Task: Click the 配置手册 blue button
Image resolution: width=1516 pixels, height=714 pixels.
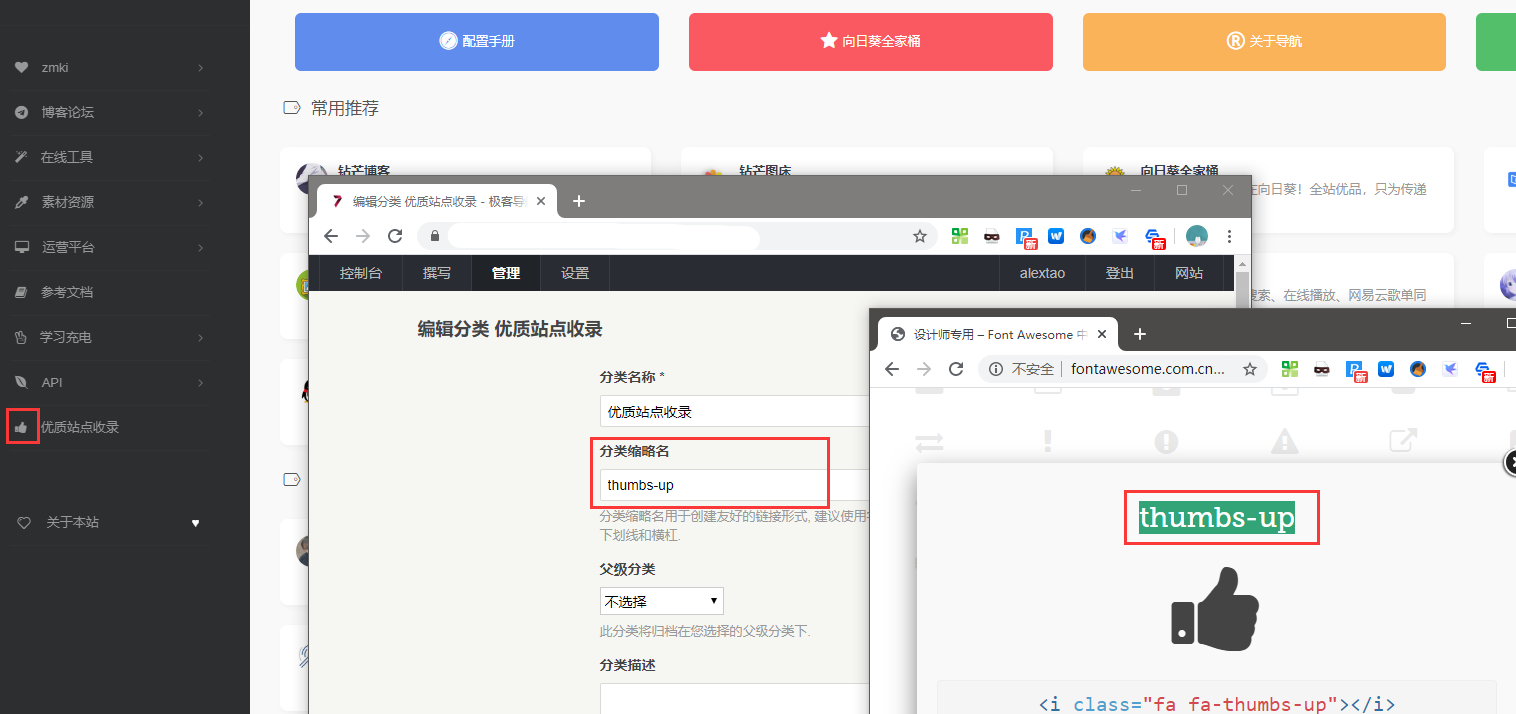Action: [476, 42]
